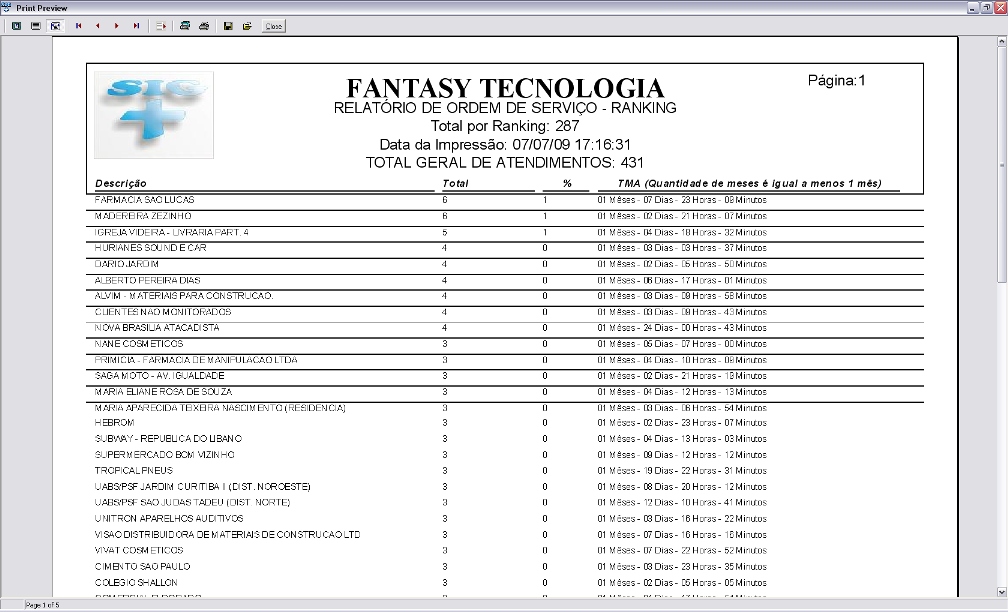
Task: Go to the previous page
Action: coord(98,26)
